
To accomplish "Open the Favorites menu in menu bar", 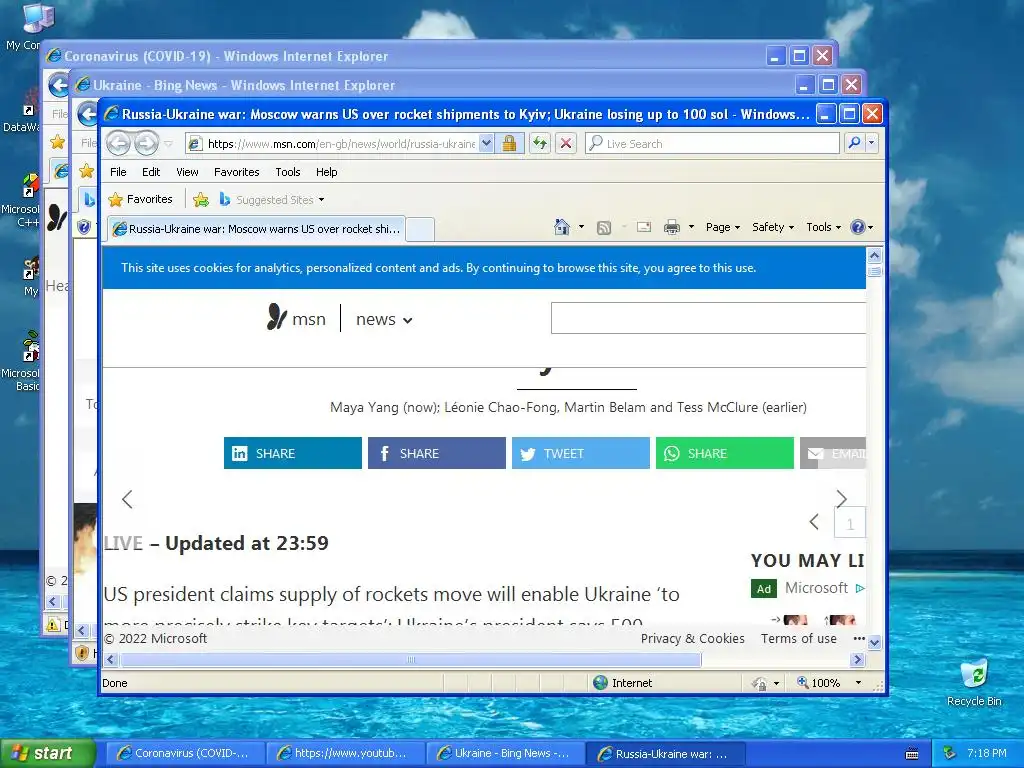I will point(236,172).
